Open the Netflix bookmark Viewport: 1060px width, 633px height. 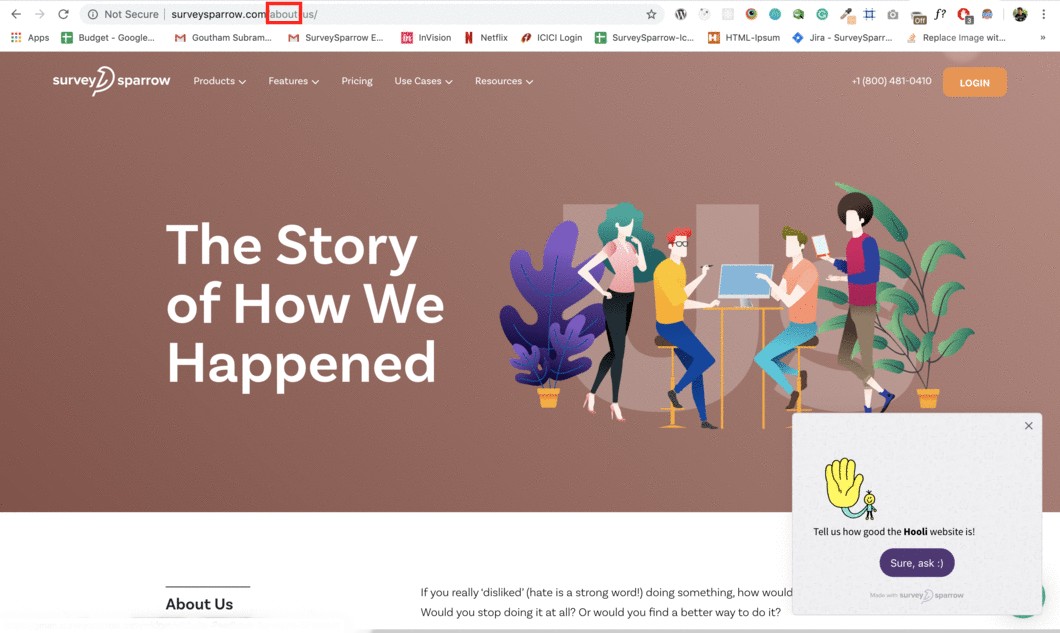[486, 38]
